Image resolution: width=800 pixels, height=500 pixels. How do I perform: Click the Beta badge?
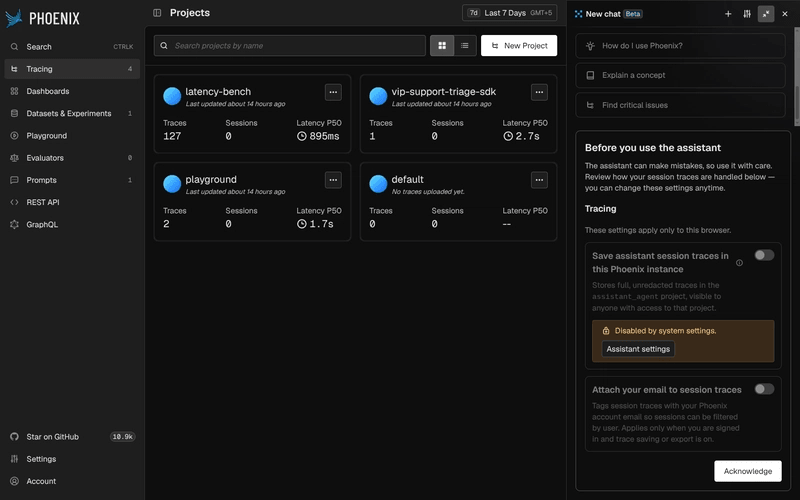tap(633, 14)
